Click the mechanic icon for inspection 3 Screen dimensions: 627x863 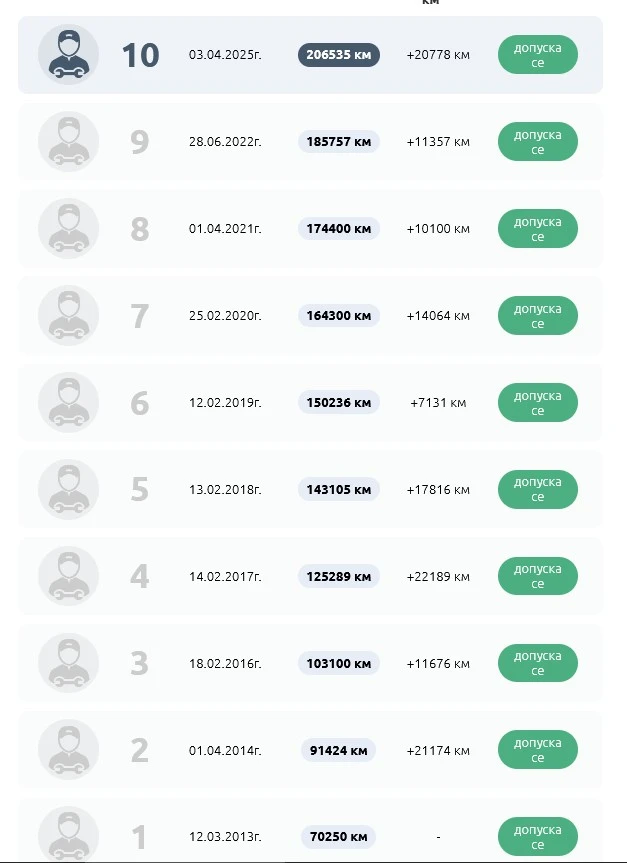point(68,663)
